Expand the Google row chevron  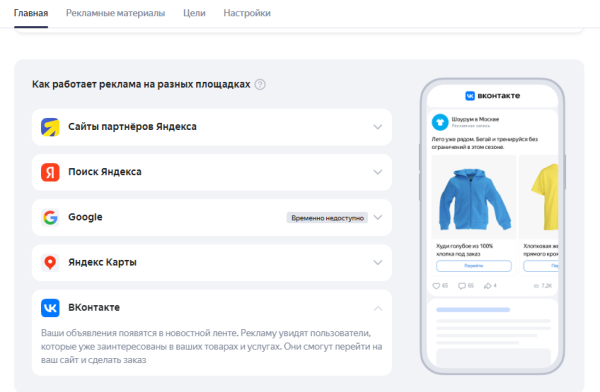point(378,217)
